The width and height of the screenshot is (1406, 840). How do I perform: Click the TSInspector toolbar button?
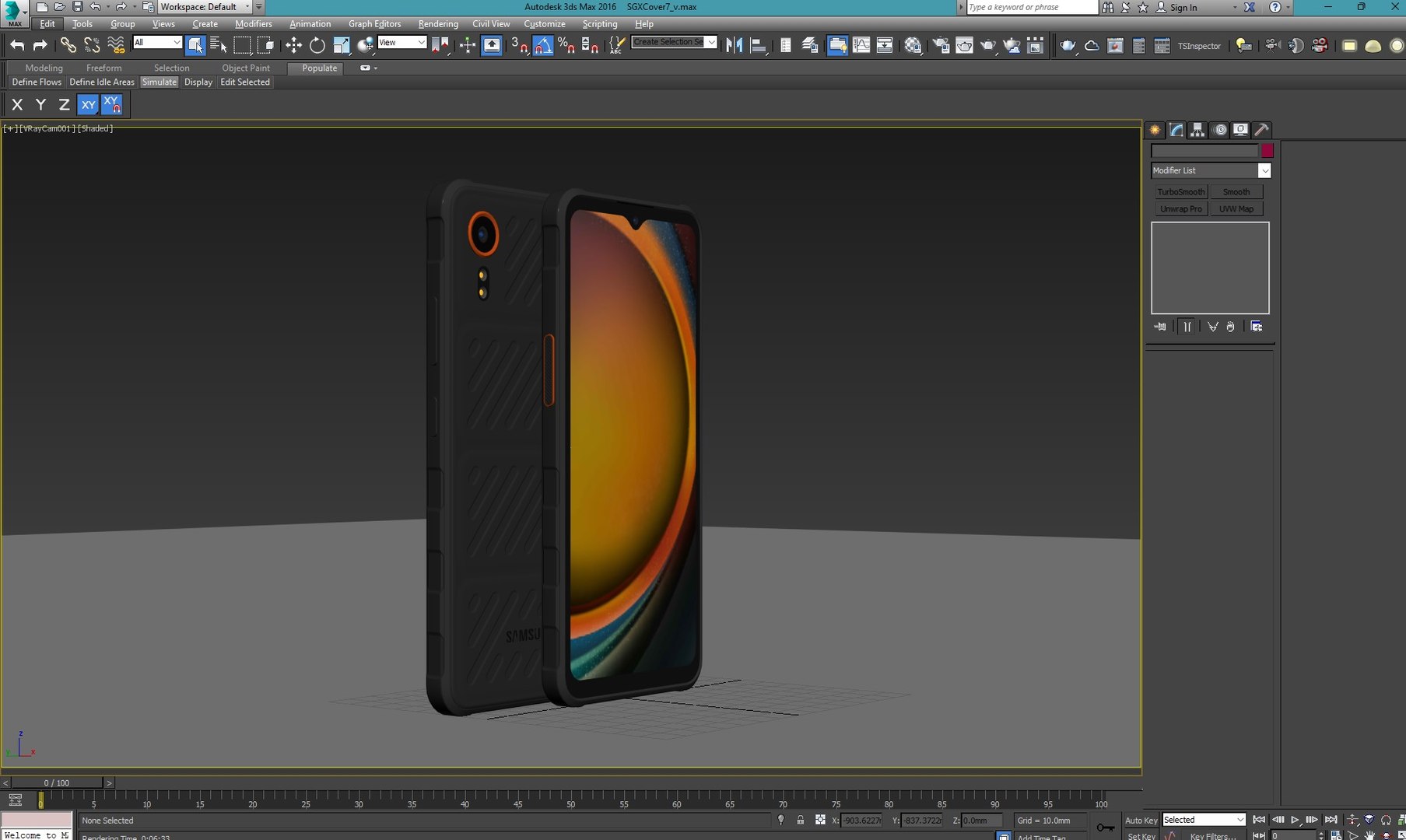point(1199,46)
